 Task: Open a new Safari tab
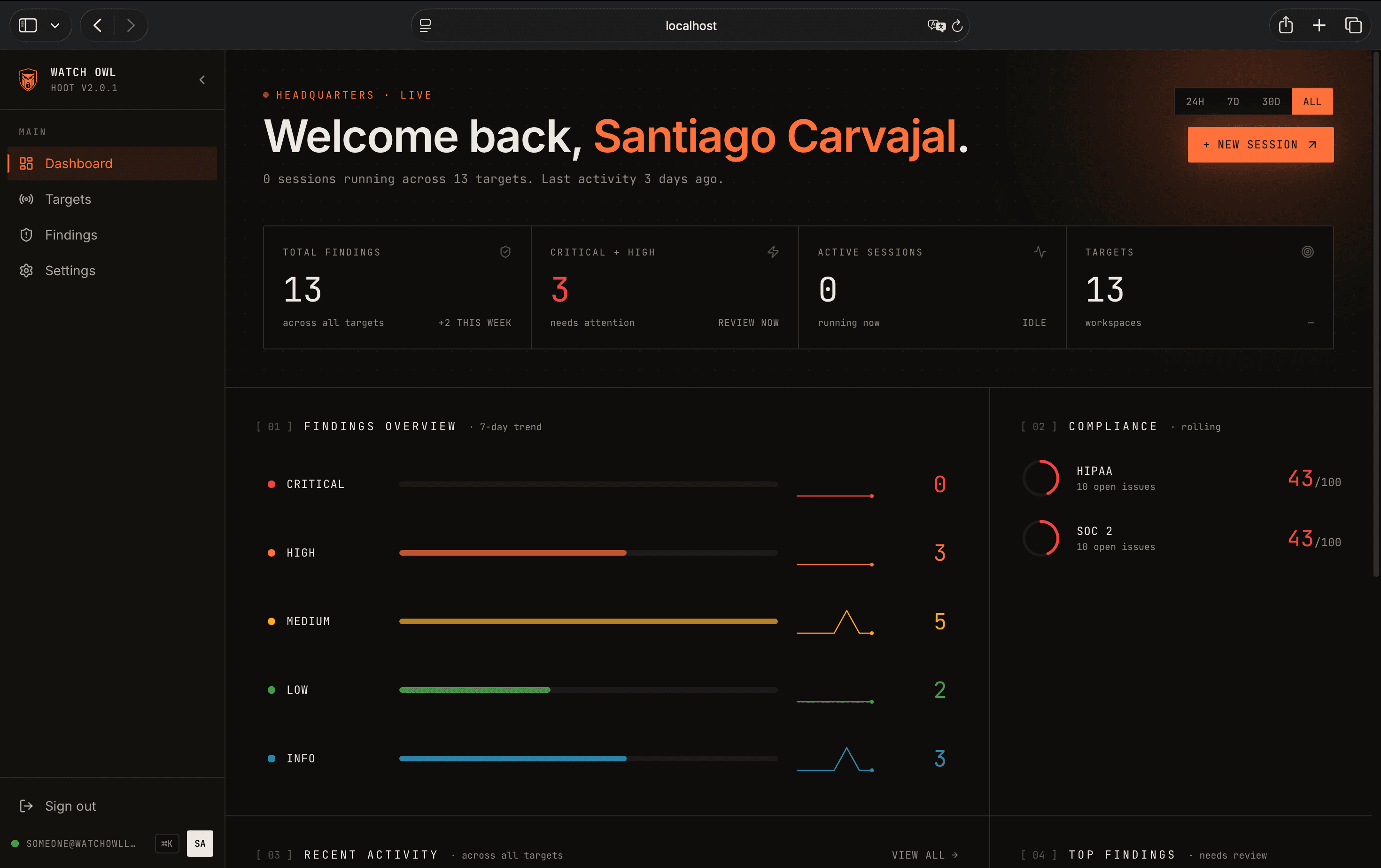point(1319,25)
